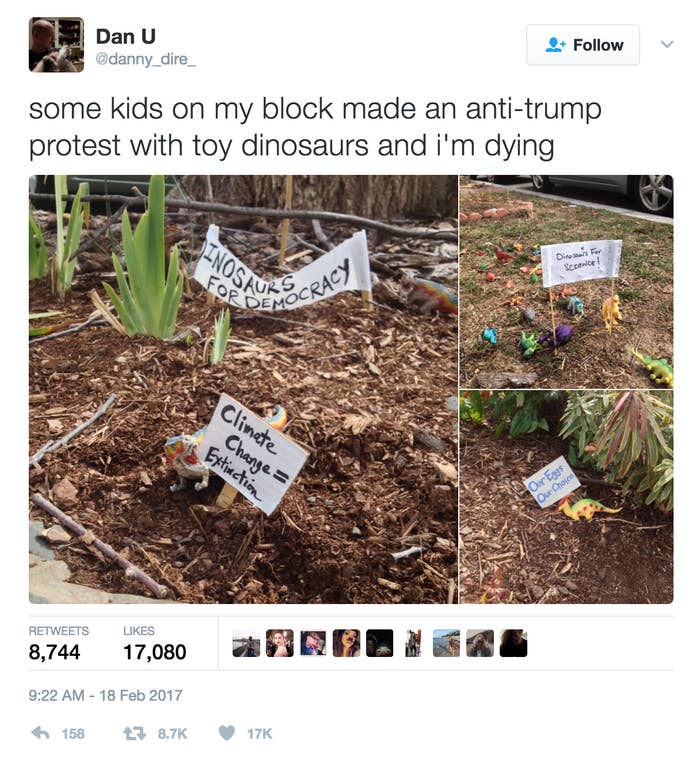This screenshot has width=700, height=764.
Task: Open the @danny_dire_ handle link
Action: (146, 59)
